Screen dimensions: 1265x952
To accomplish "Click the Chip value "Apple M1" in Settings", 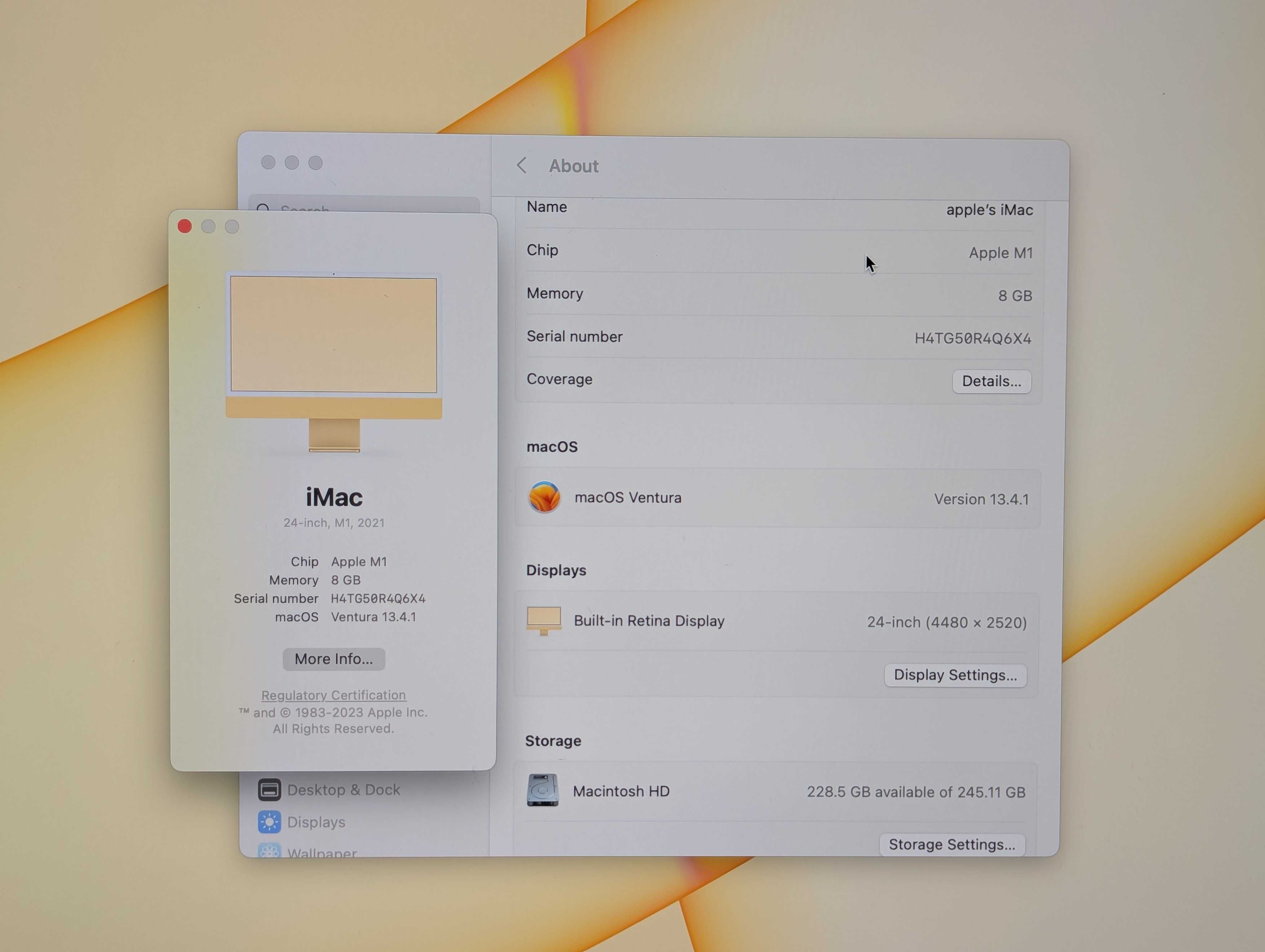I will click(1001, 253).
